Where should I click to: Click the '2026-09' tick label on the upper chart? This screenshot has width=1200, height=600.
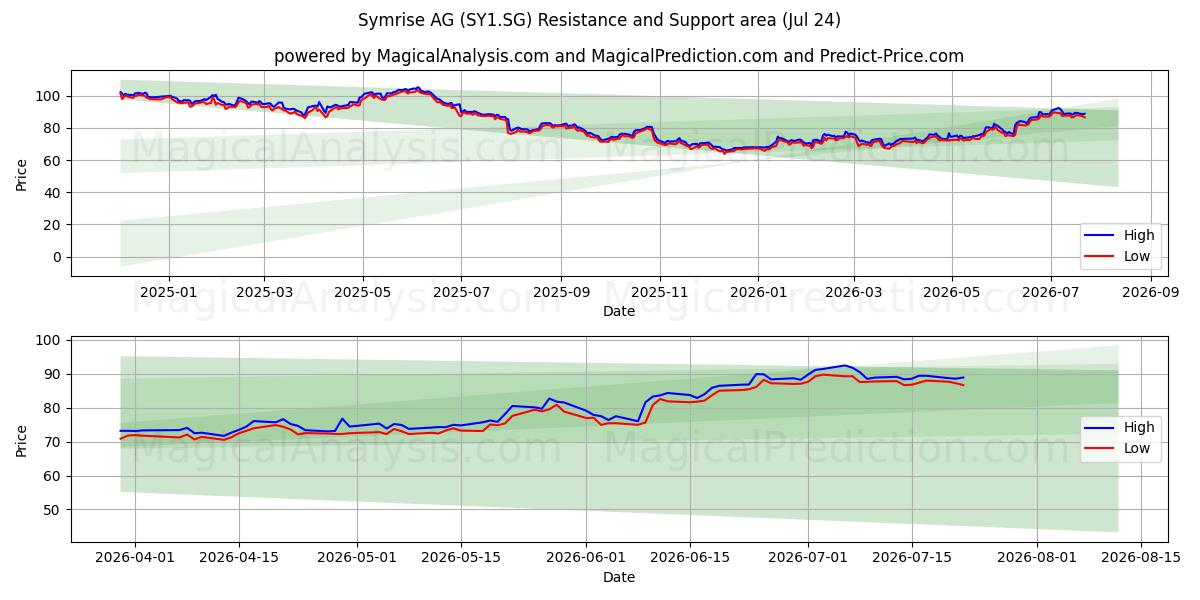pos(1151,292)
